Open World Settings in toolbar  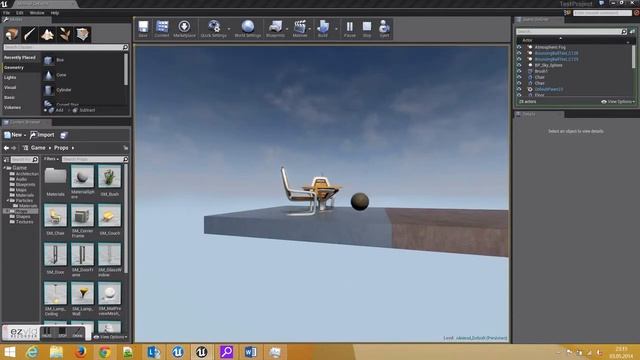click(x=248, y=29)
